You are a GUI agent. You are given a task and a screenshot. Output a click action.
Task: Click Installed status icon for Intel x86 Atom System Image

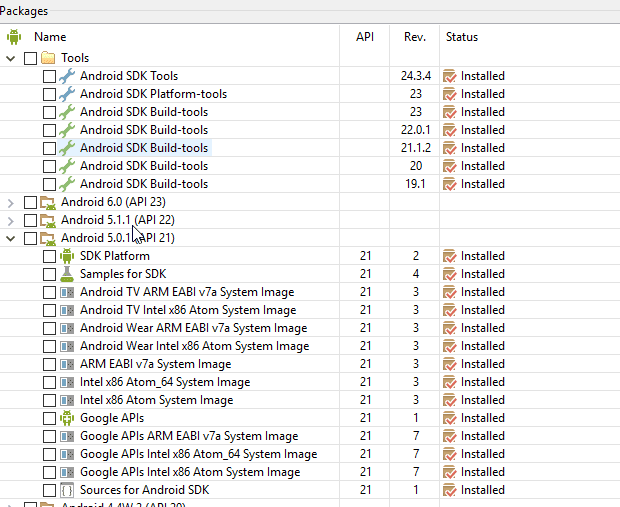[x=450, y=400]
